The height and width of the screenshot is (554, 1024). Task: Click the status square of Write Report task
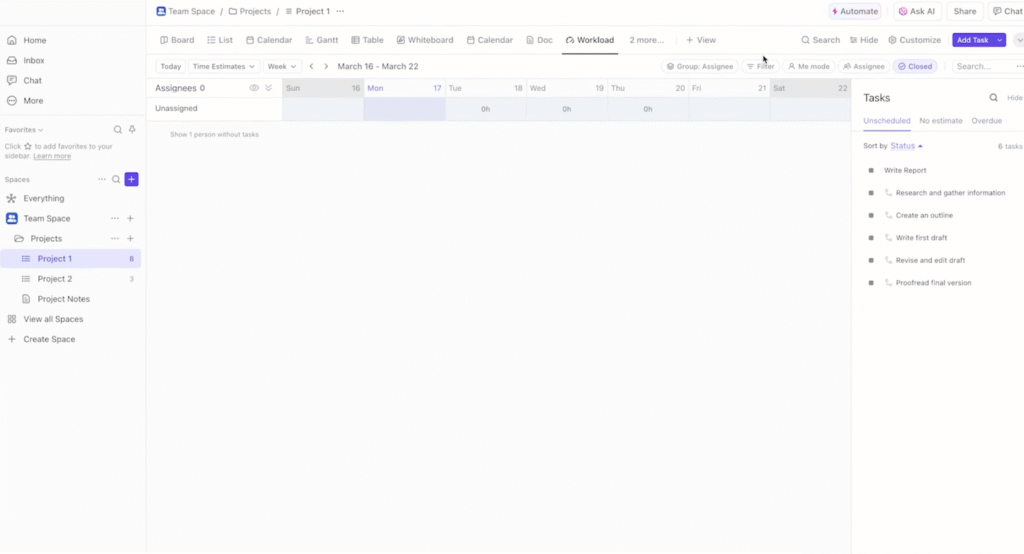coord(871,171)
